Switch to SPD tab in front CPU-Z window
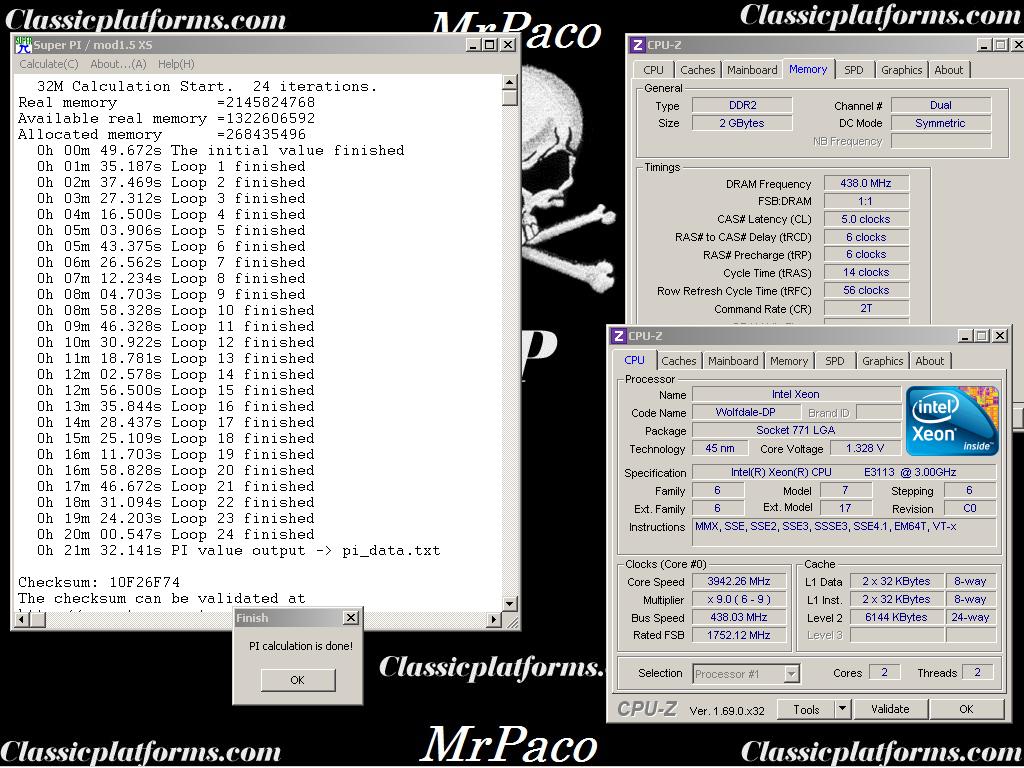 coord(835,360)
